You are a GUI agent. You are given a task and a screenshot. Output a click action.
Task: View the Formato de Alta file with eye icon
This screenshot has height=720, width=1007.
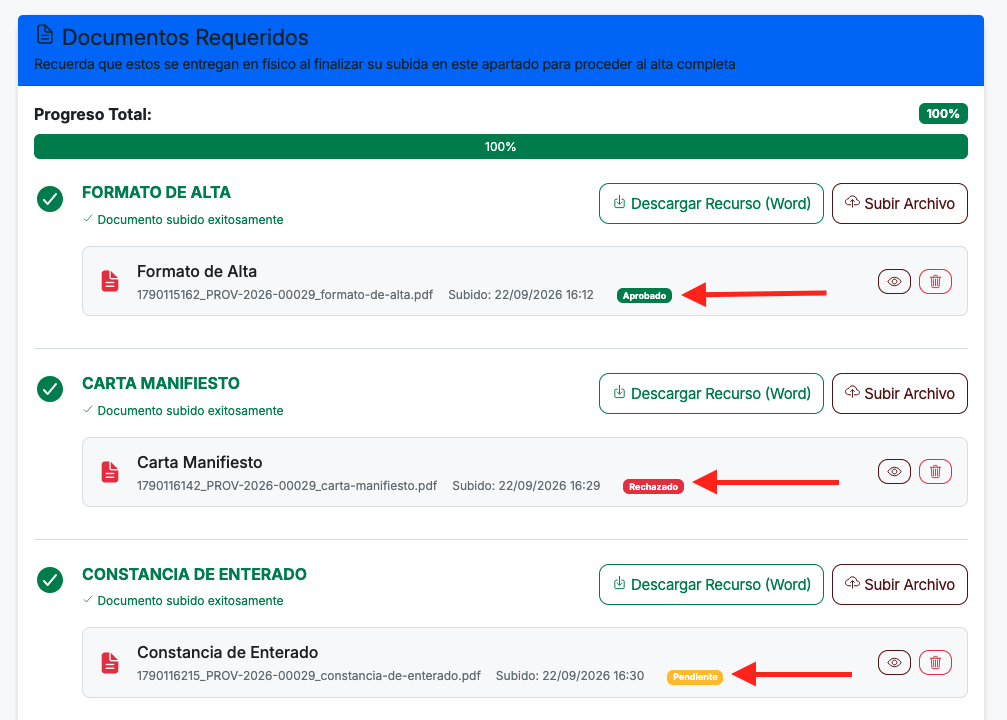[894, 281]
